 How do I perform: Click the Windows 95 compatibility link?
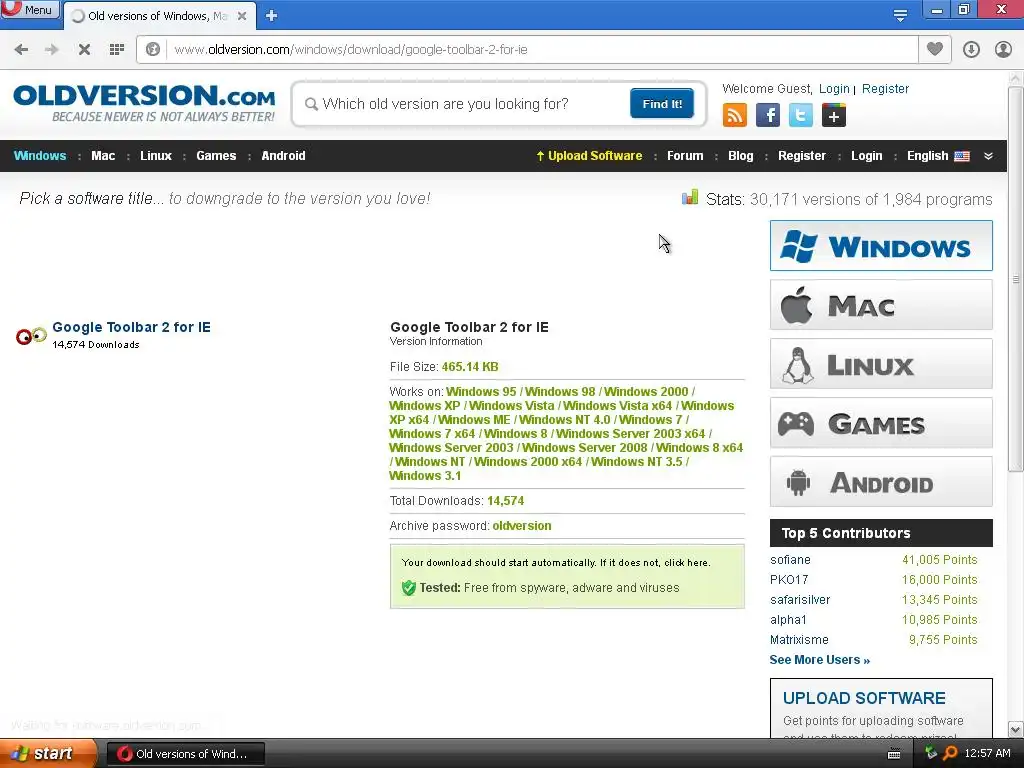[481, 392]
